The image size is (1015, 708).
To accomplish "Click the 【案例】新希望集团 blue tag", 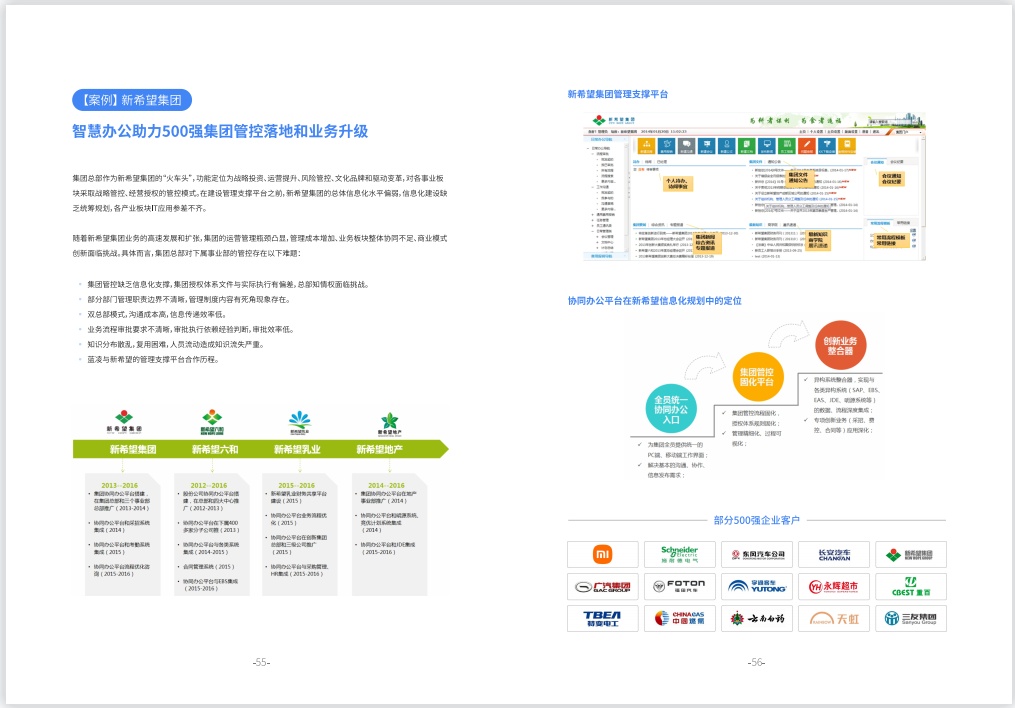I will coord(132,100).
